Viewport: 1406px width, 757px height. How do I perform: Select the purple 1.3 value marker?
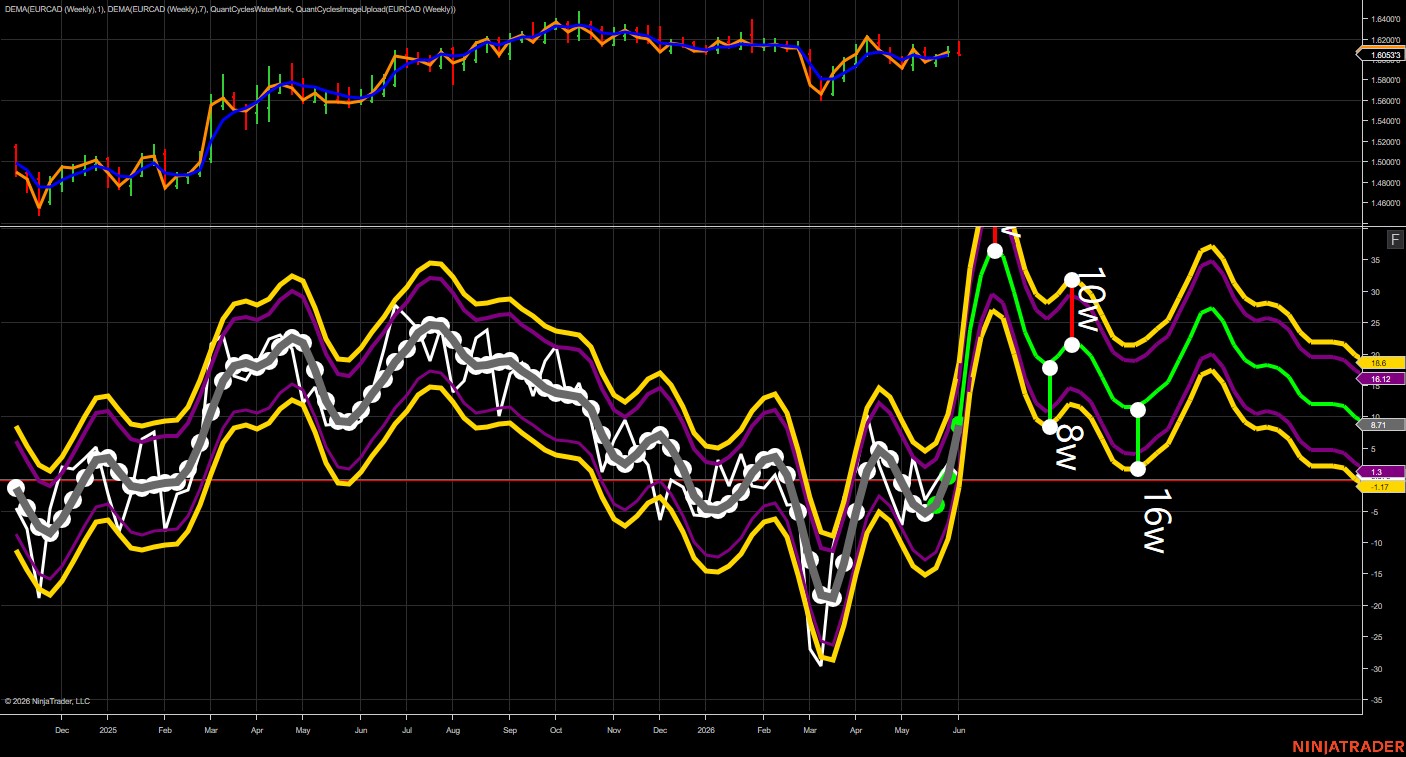click(x=1381, y=472)
